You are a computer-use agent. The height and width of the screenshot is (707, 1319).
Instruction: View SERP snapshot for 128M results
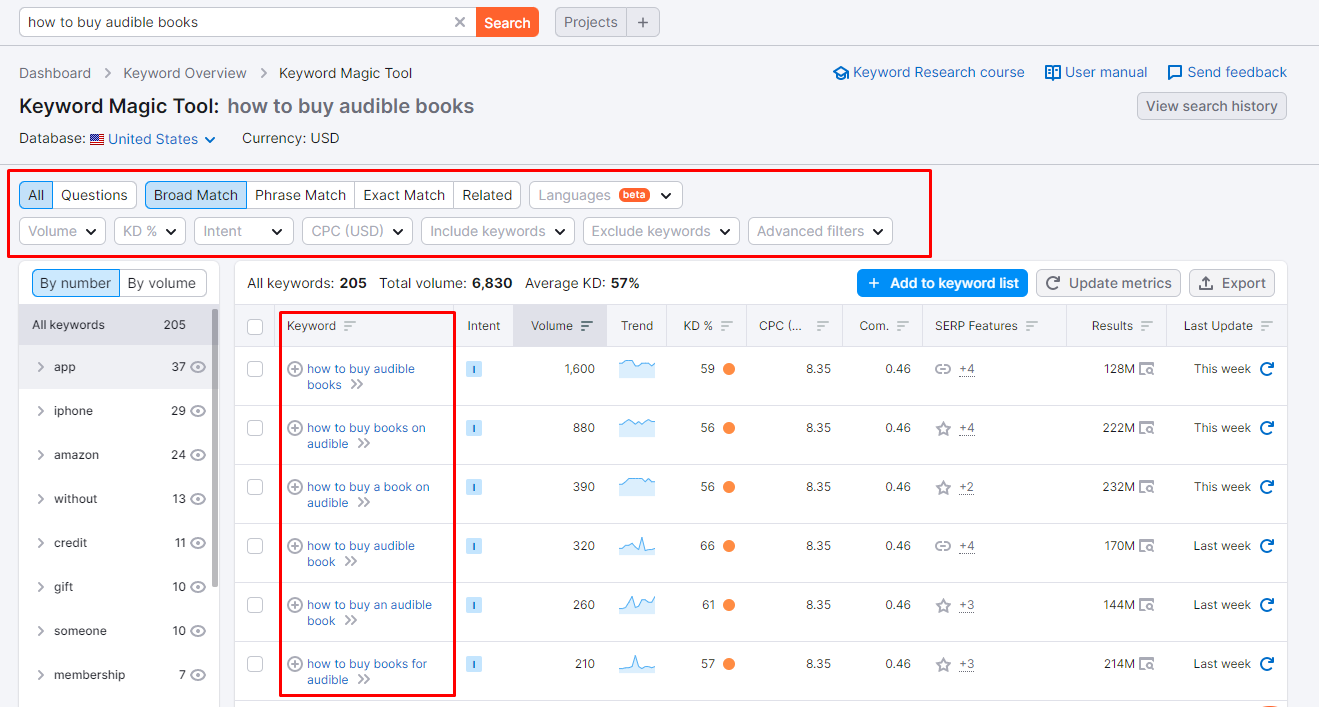pyautogui.click(x=1147, y=369)
